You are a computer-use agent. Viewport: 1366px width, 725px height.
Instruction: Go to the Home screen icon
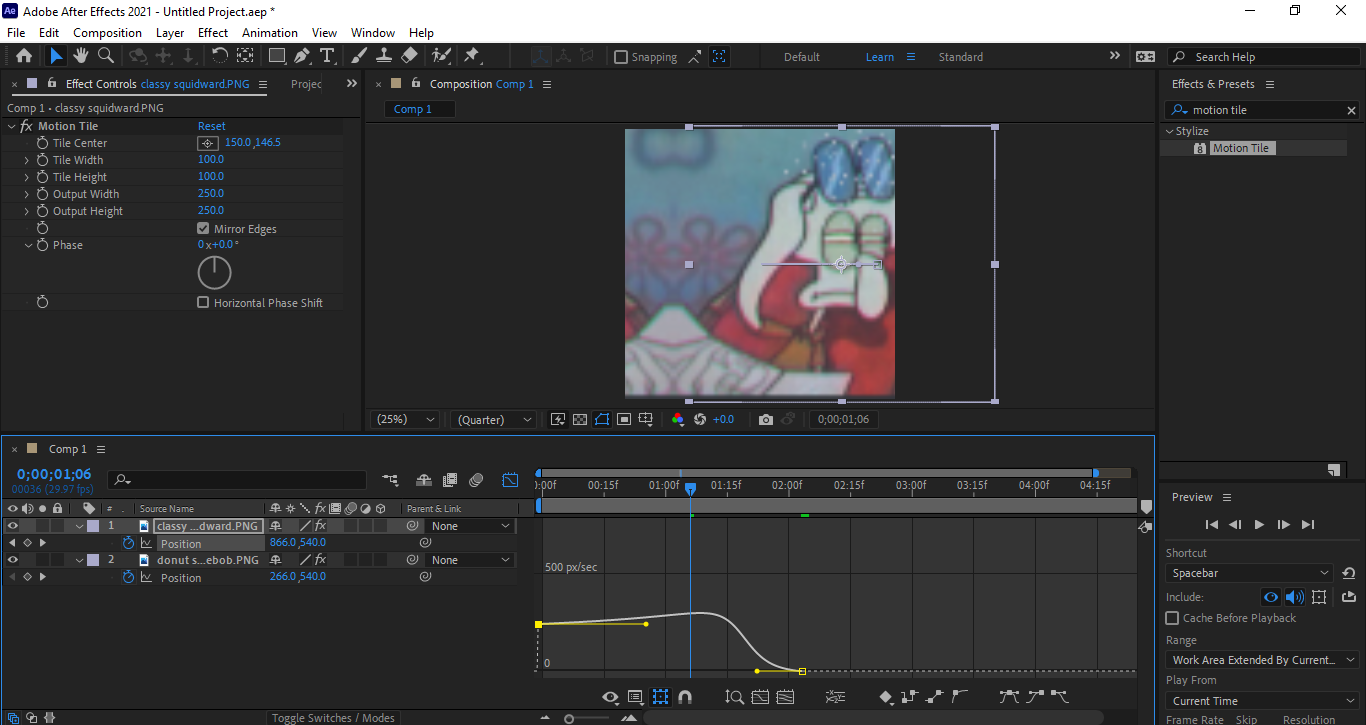pyautogui.click(x=24, y=56)
